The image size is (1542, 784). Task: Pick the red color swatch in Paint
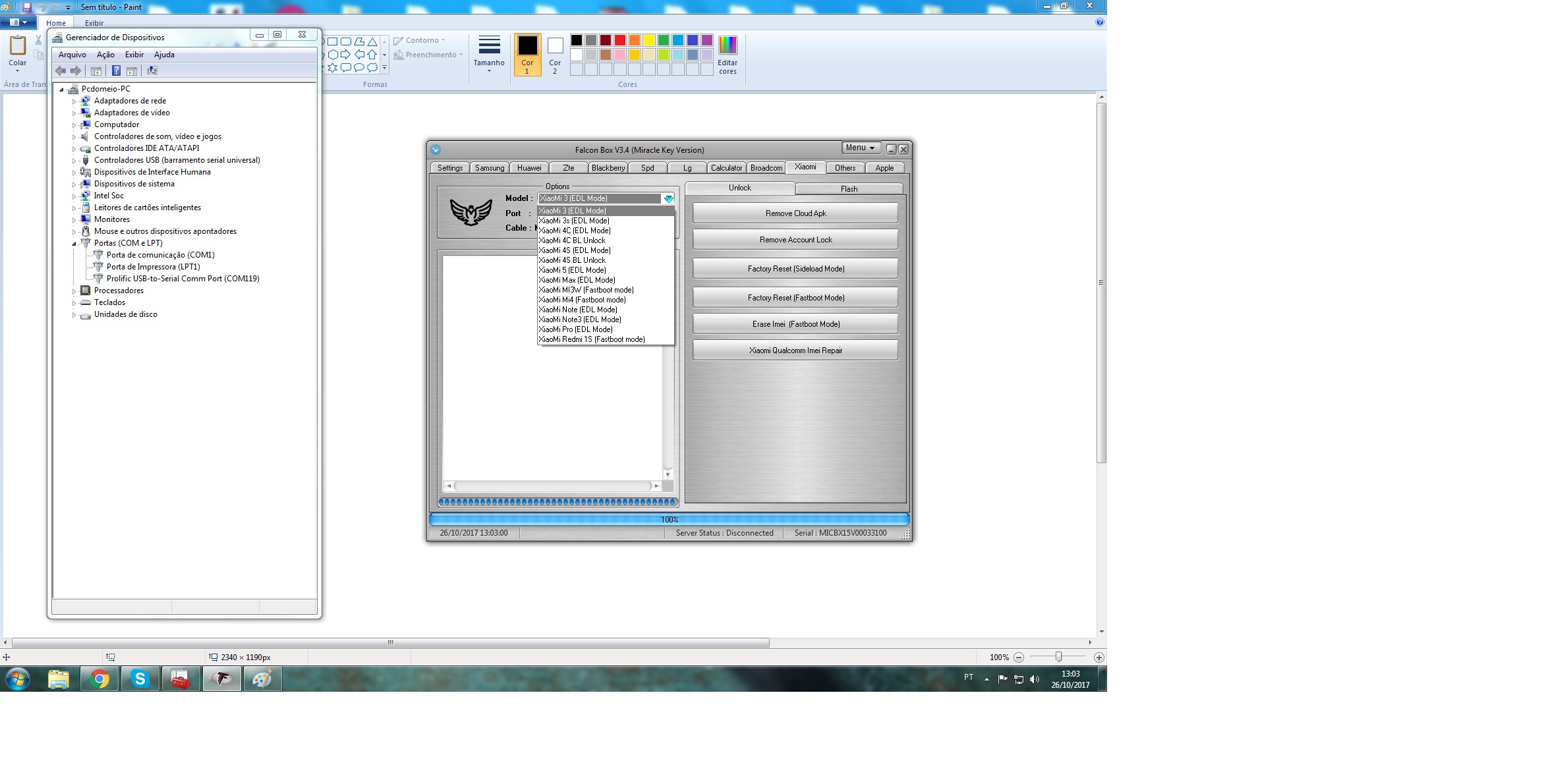(620, 40)
